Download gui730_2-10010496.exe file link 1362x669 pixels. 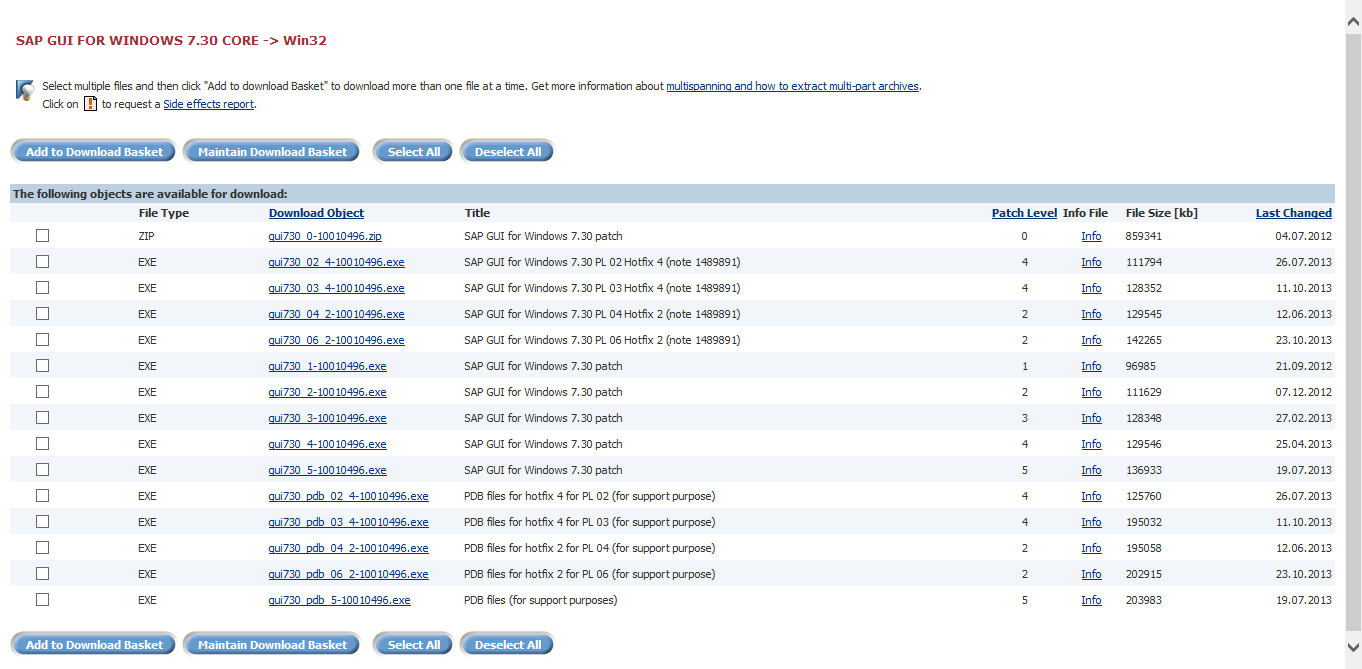point(328,392)
